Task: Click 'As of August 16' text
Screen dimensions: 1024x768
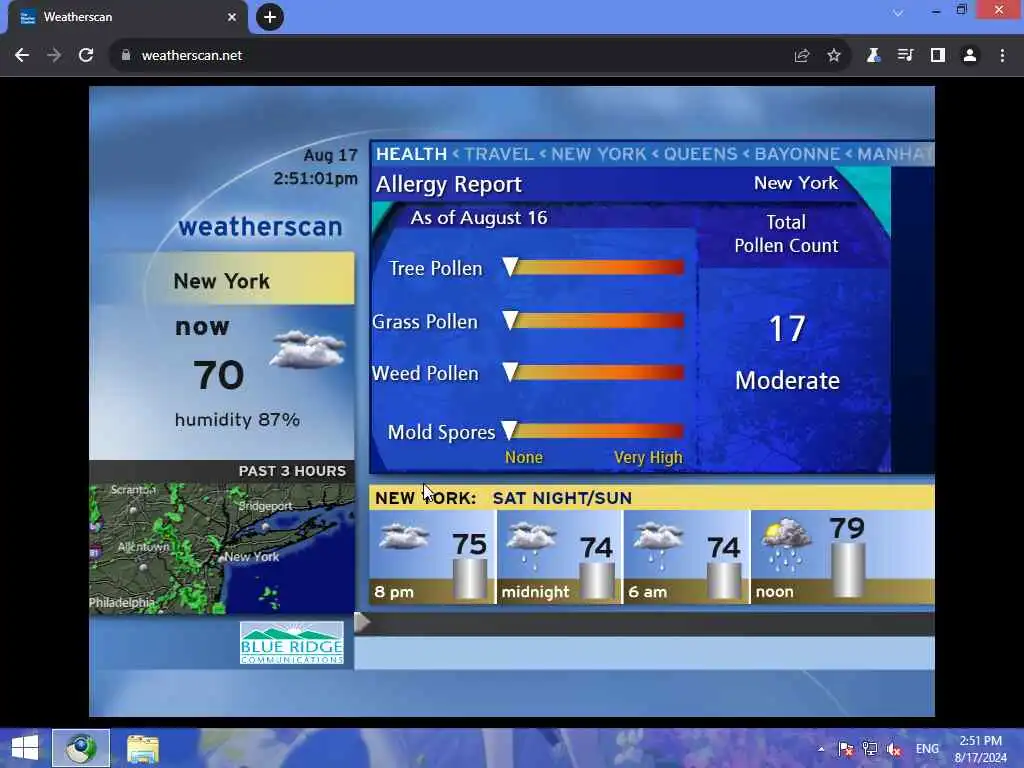Action: click(479, 217)
